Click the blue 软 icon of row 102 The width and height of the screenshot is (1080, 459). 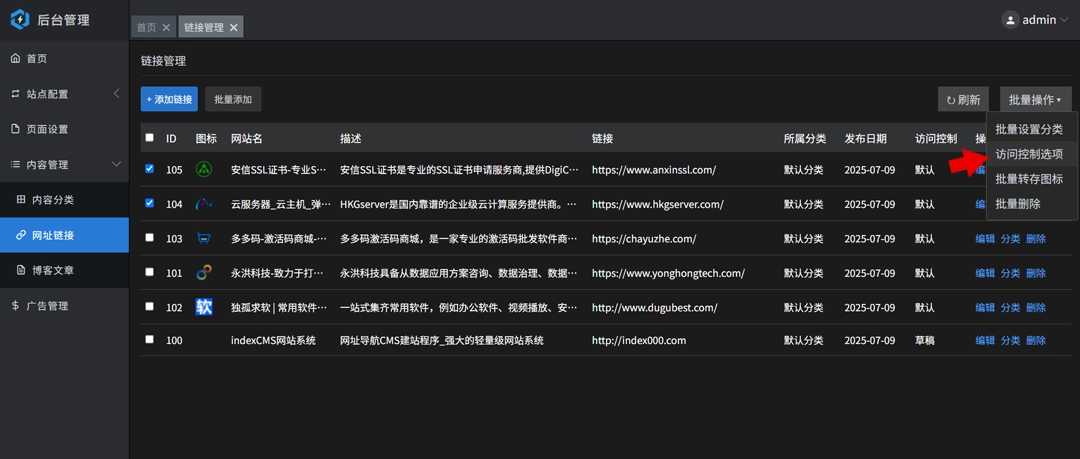[204, 307]
